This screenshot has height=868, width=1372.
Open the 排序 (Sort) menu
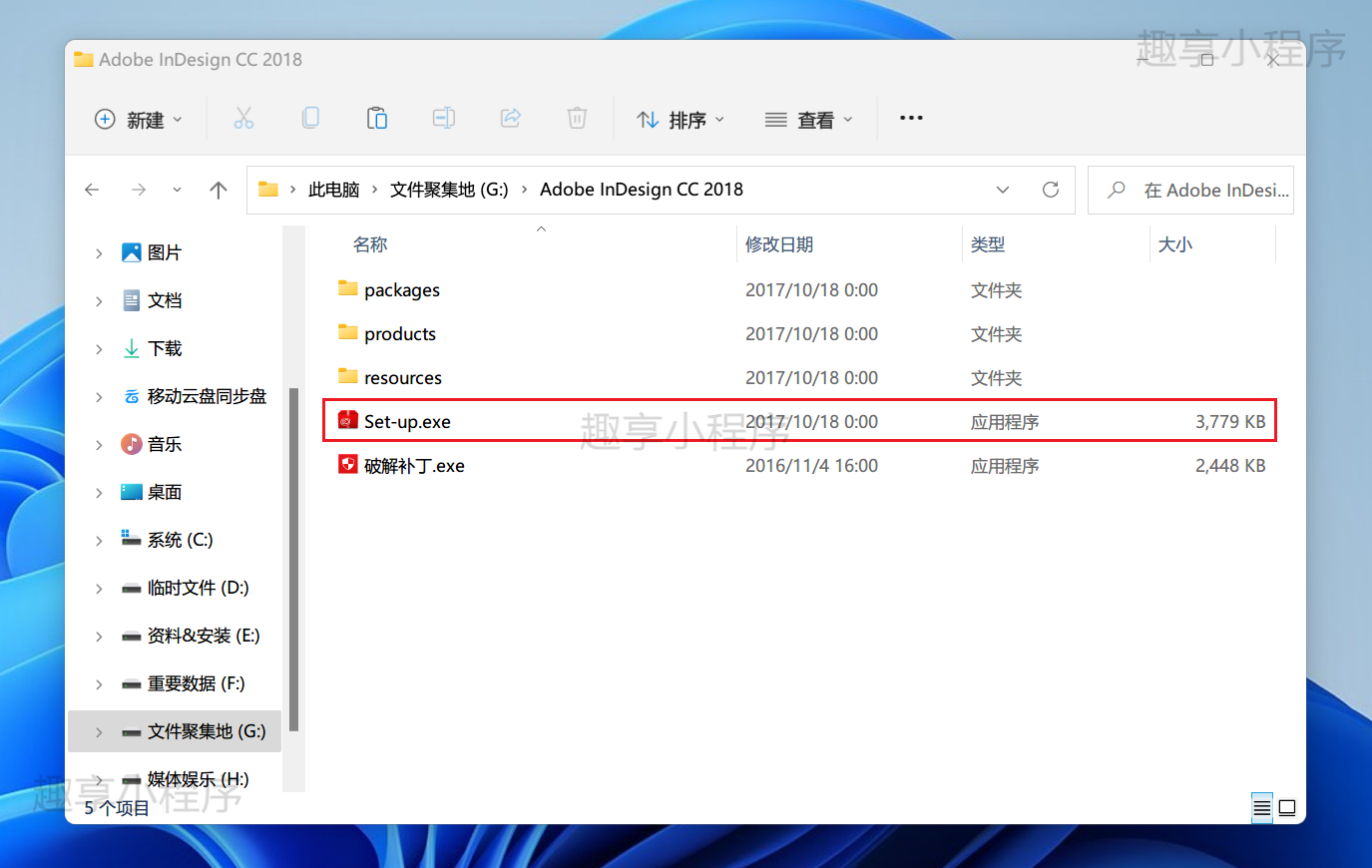click(681, 119)
